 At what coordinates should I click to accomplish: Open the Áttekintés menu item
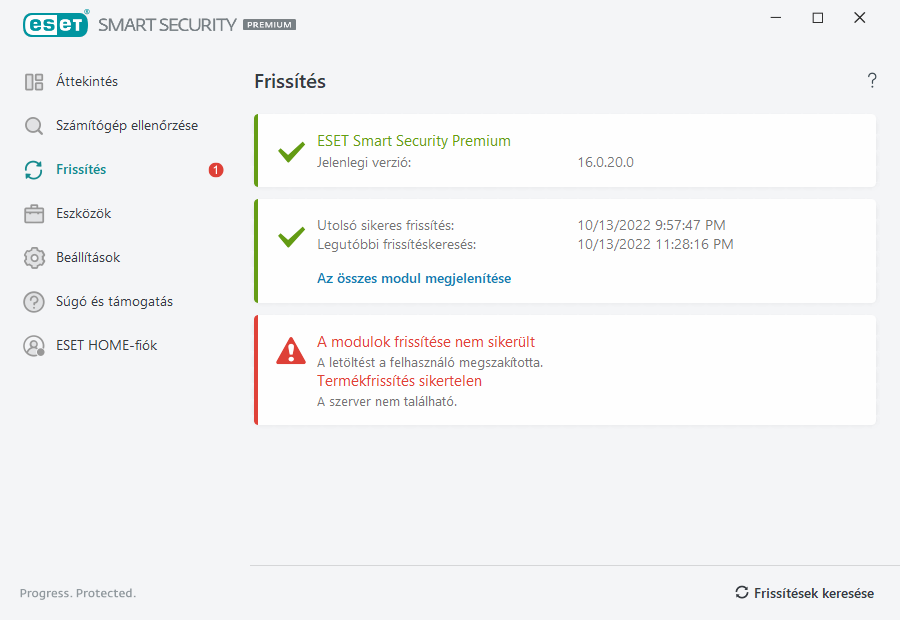[87, 82]
